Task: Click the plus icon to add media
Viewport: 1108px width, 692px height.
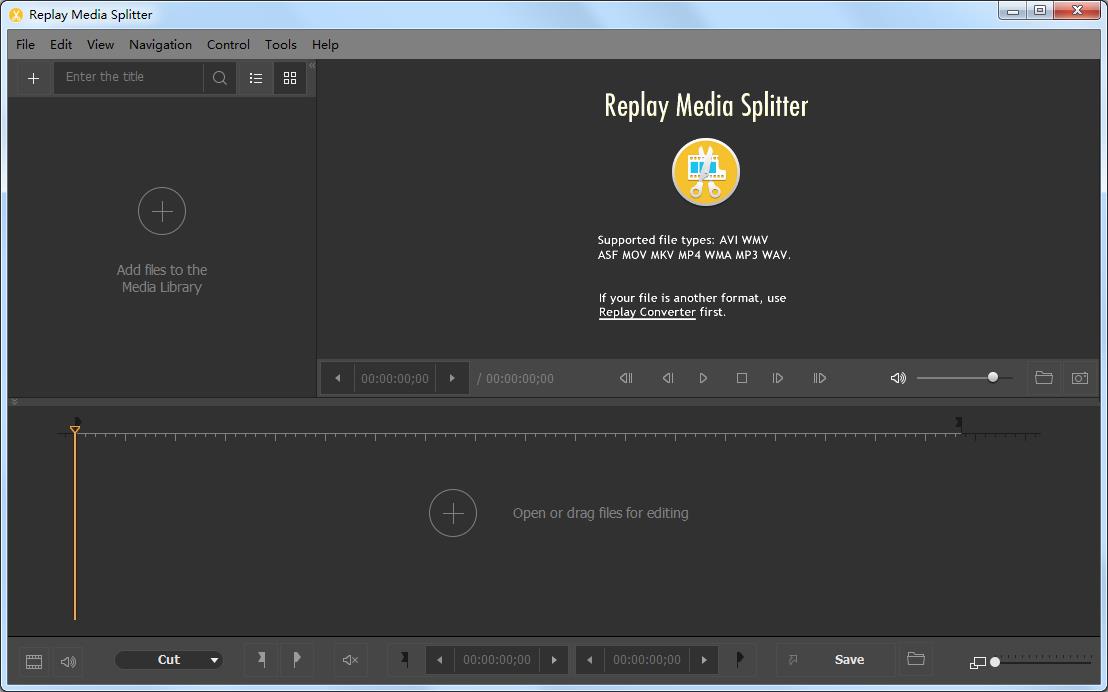Action: 33,78
